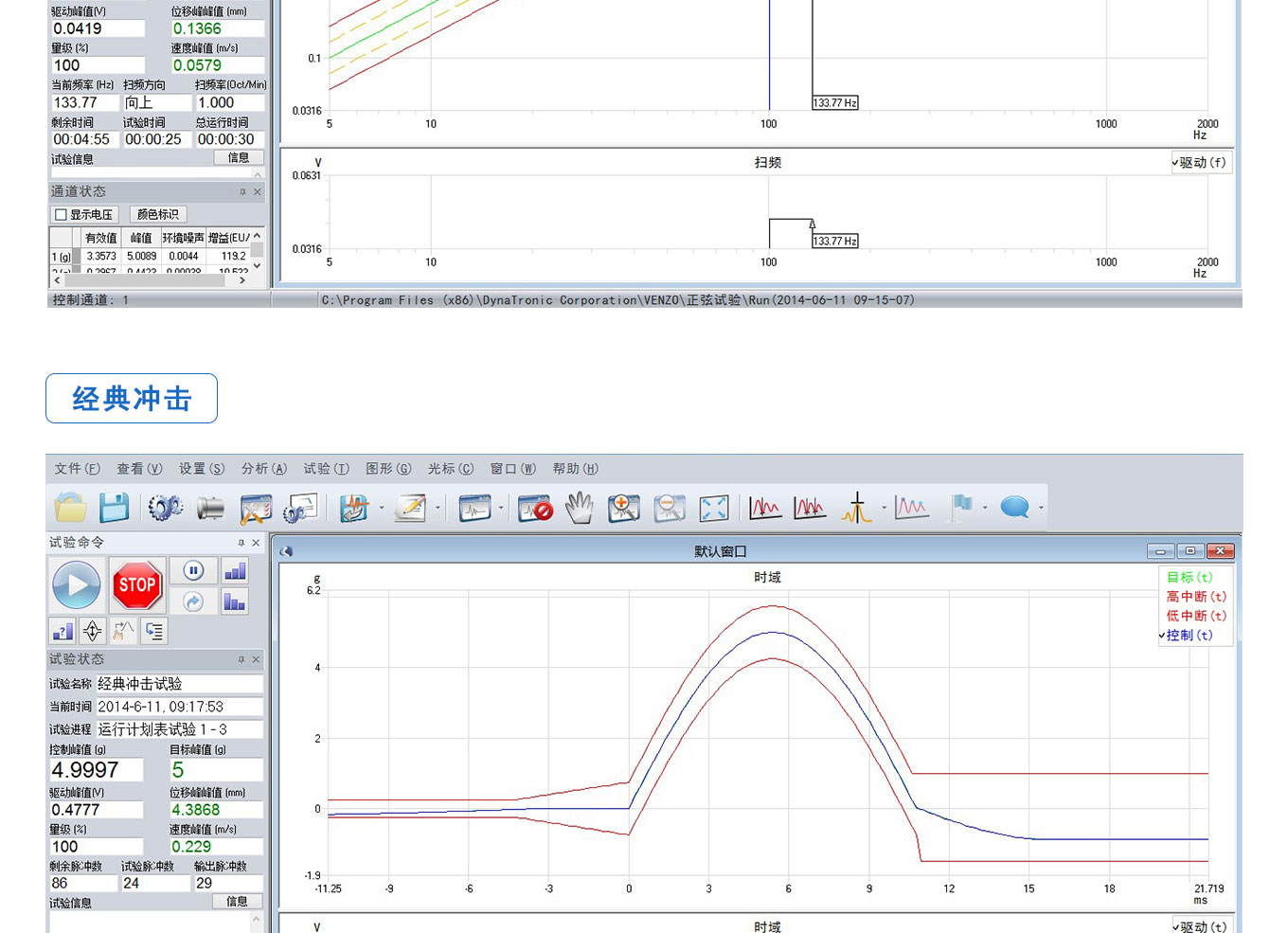Open dropdown arrow beside the flag icon

click(x=986, y=509)
